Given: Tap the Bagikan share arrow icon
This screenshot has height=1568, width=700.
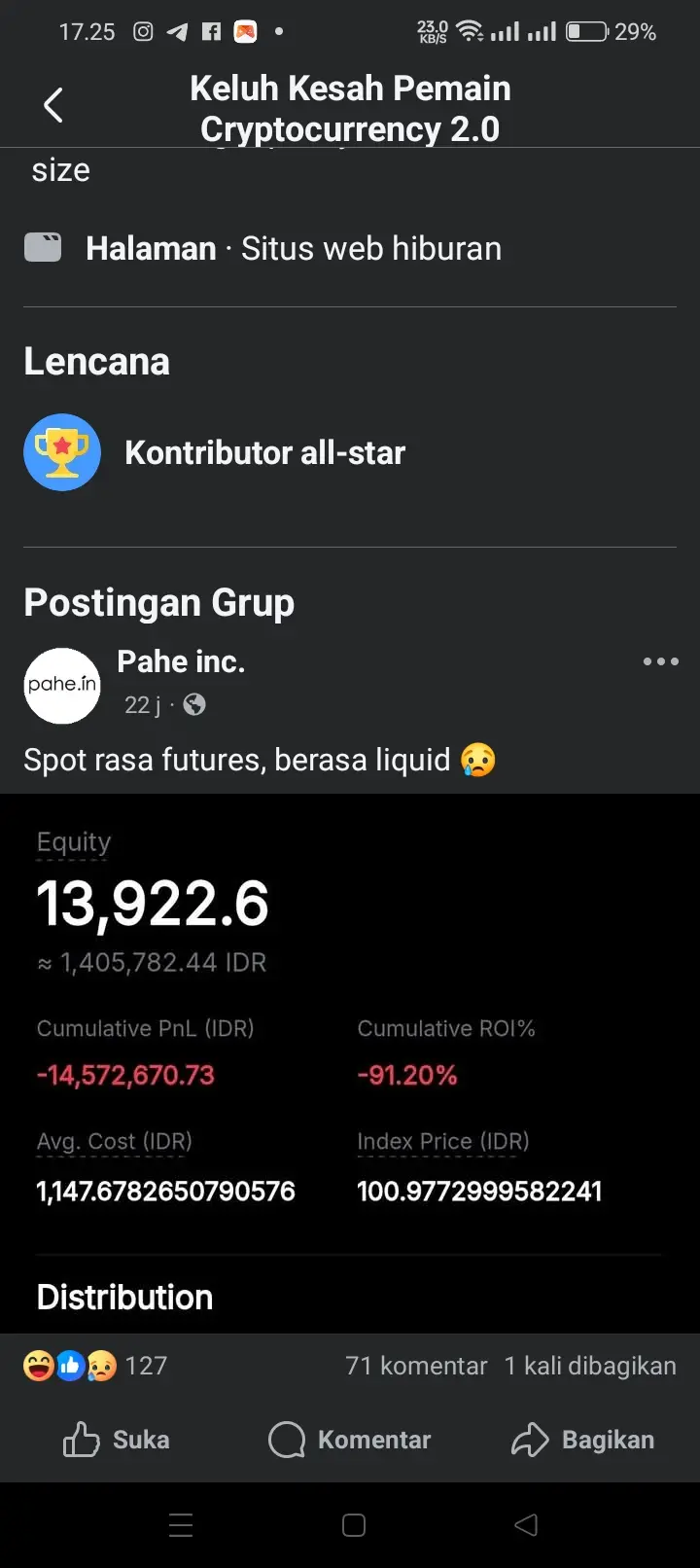Looking at the screenshot, I should (x=530, y=1440).
